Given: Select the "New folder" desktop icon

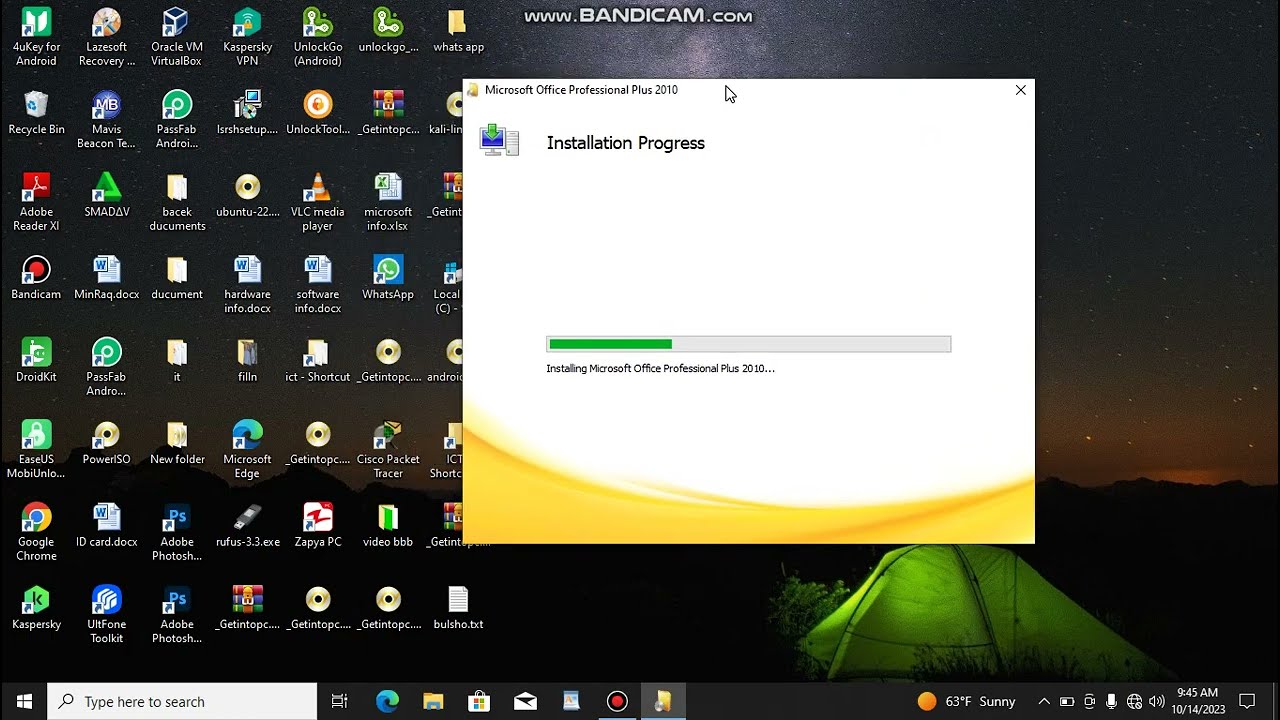Looking at the screenshot, I should (x=177, y=443).
